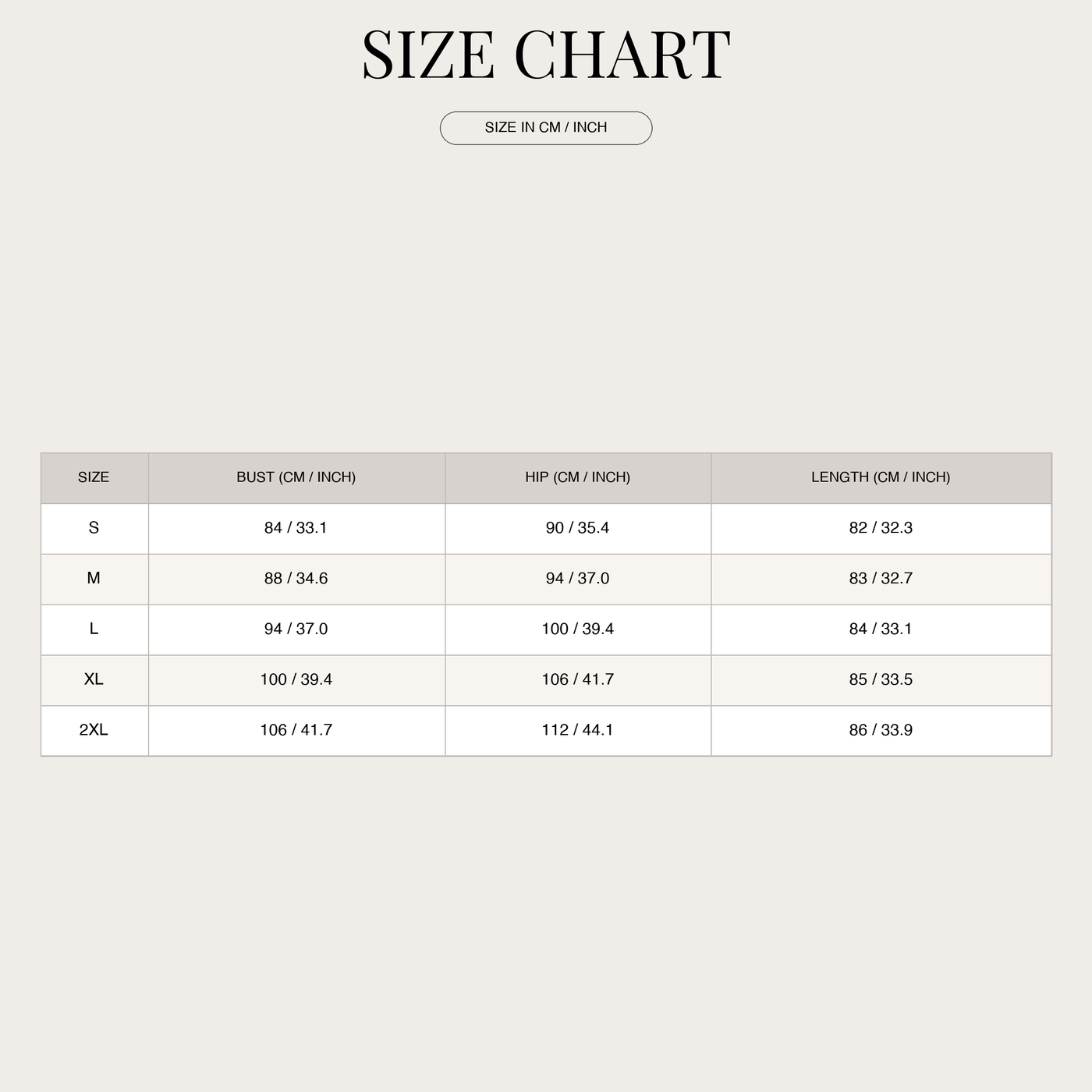Click the bust value 106 / 41.7
Screen dimensions: 1092x1092
[x=296, y=730]
